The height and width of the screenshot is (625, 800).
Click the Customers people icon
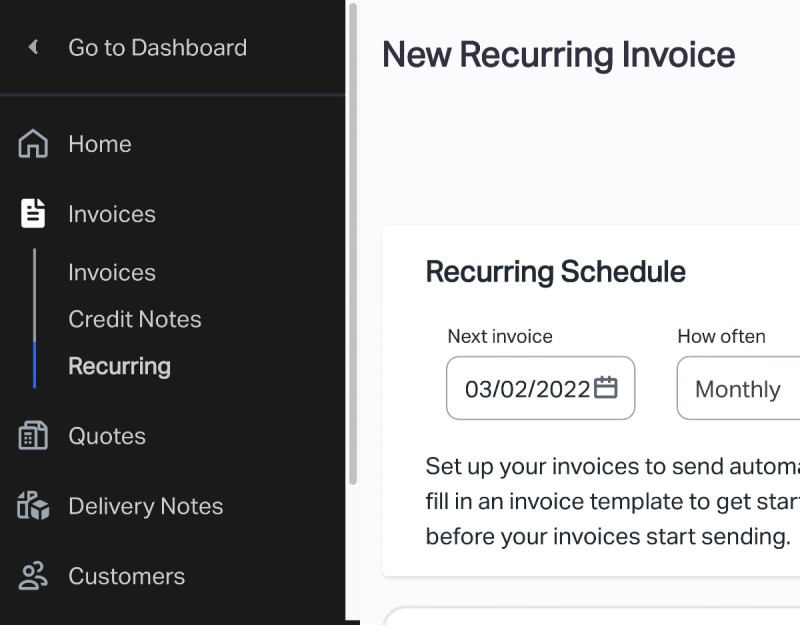click(x=33, y=576)
